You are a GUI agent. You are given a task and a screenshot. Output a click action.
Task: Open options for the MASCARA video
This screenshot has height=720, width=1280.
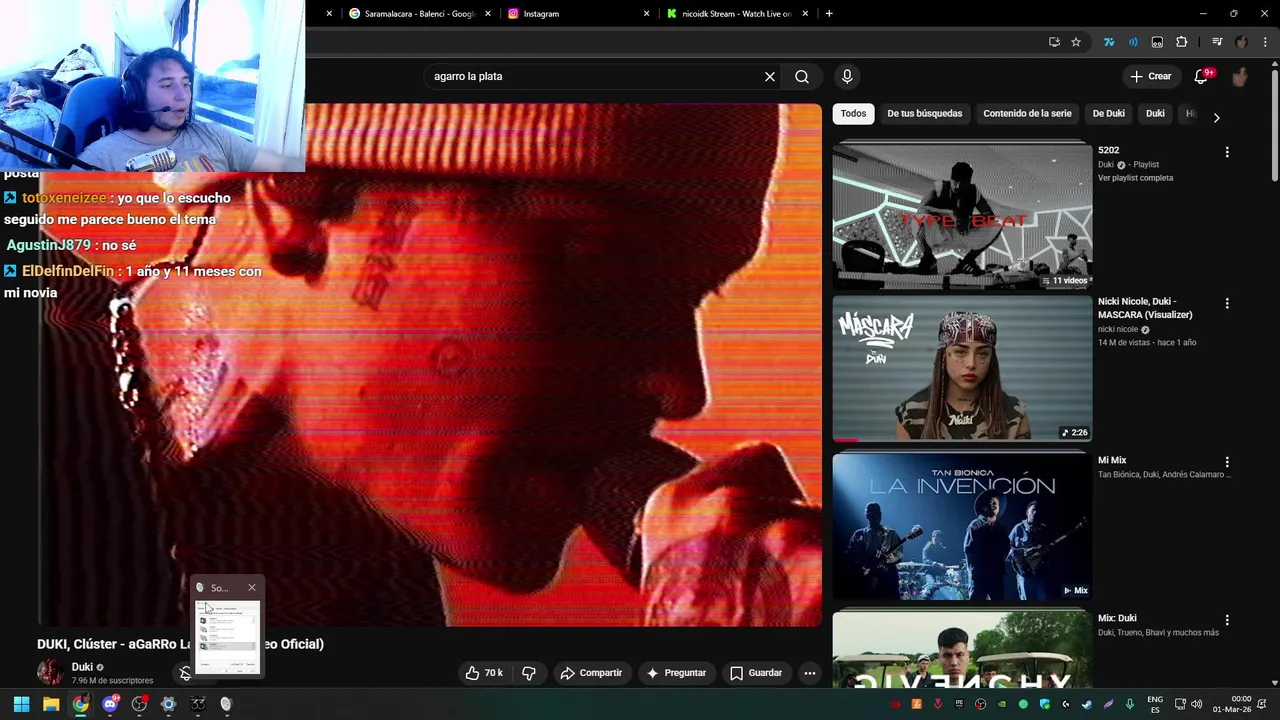[x=1227, y=303]
